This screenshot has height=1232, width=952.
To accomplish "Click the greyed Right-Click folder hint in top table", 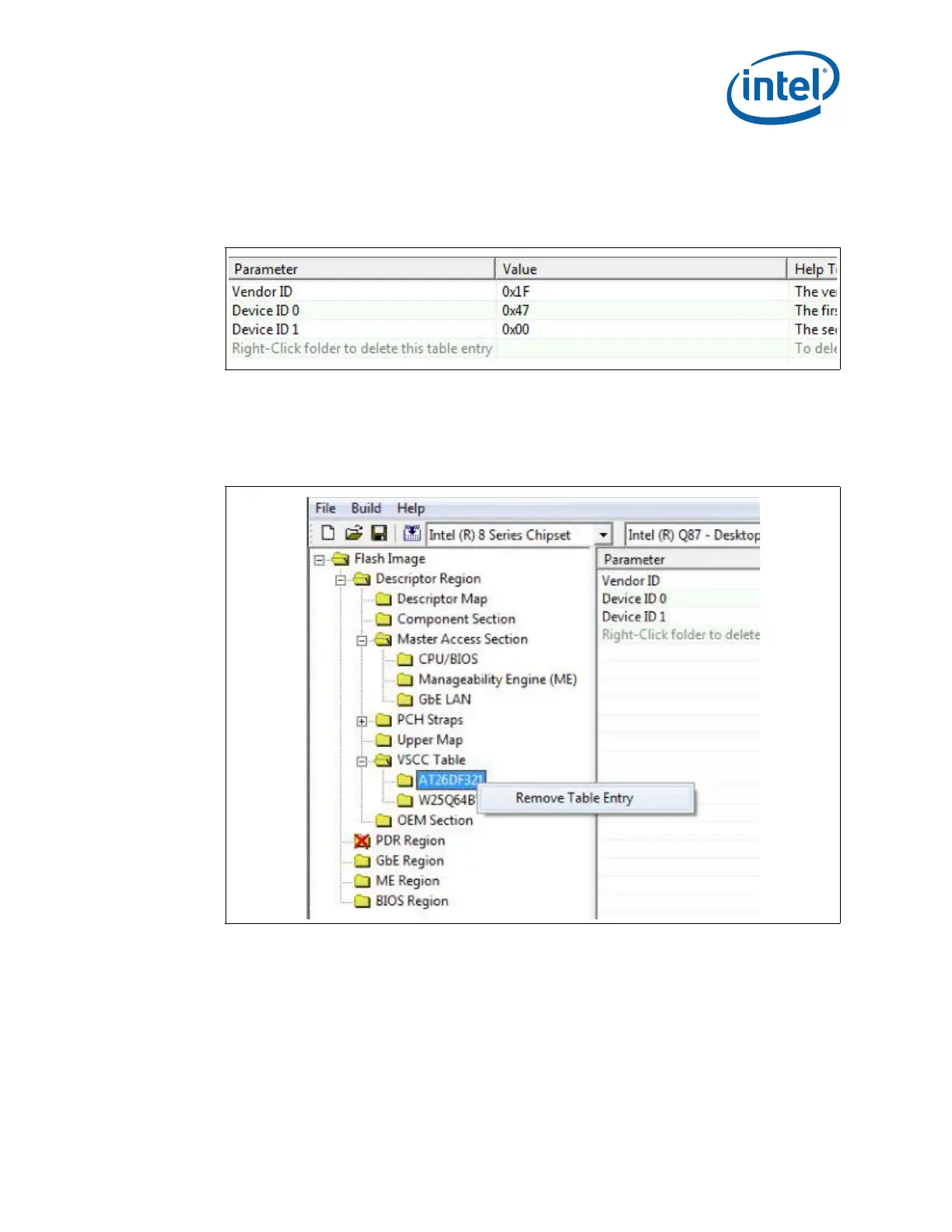I will tap(362, 348).
